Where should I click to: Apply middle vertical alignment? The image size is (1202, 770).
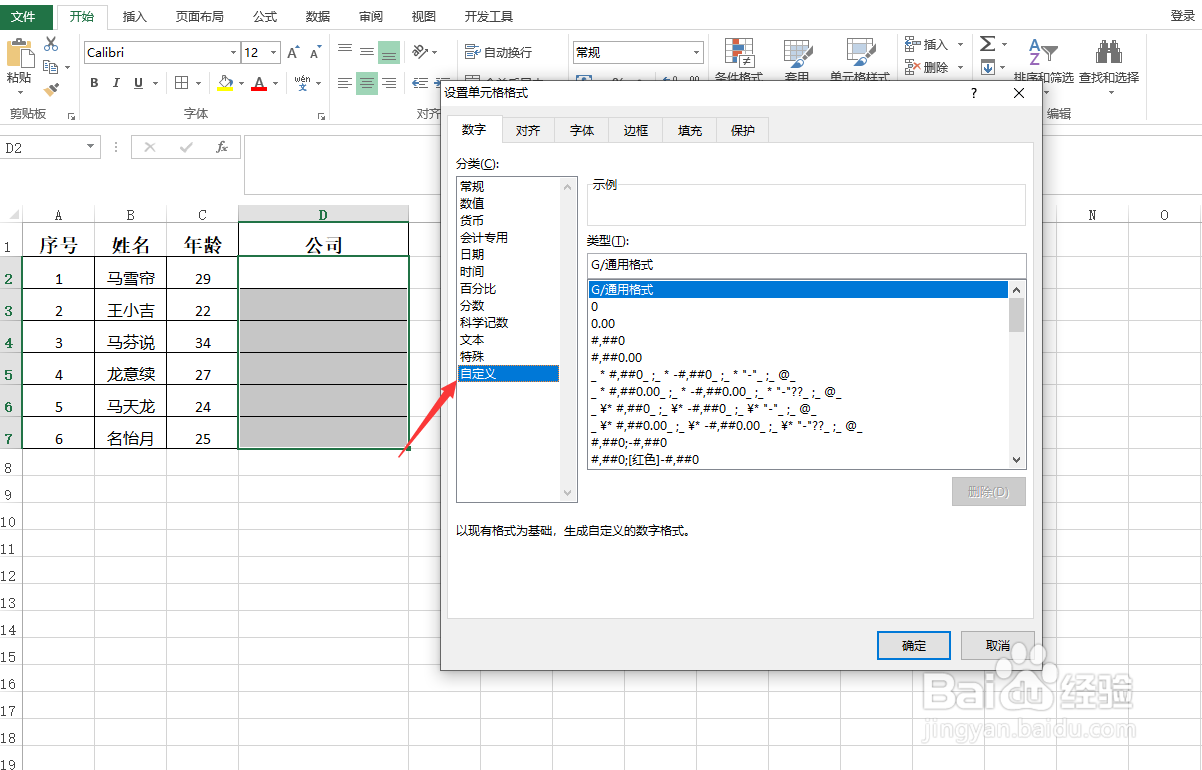367,52
